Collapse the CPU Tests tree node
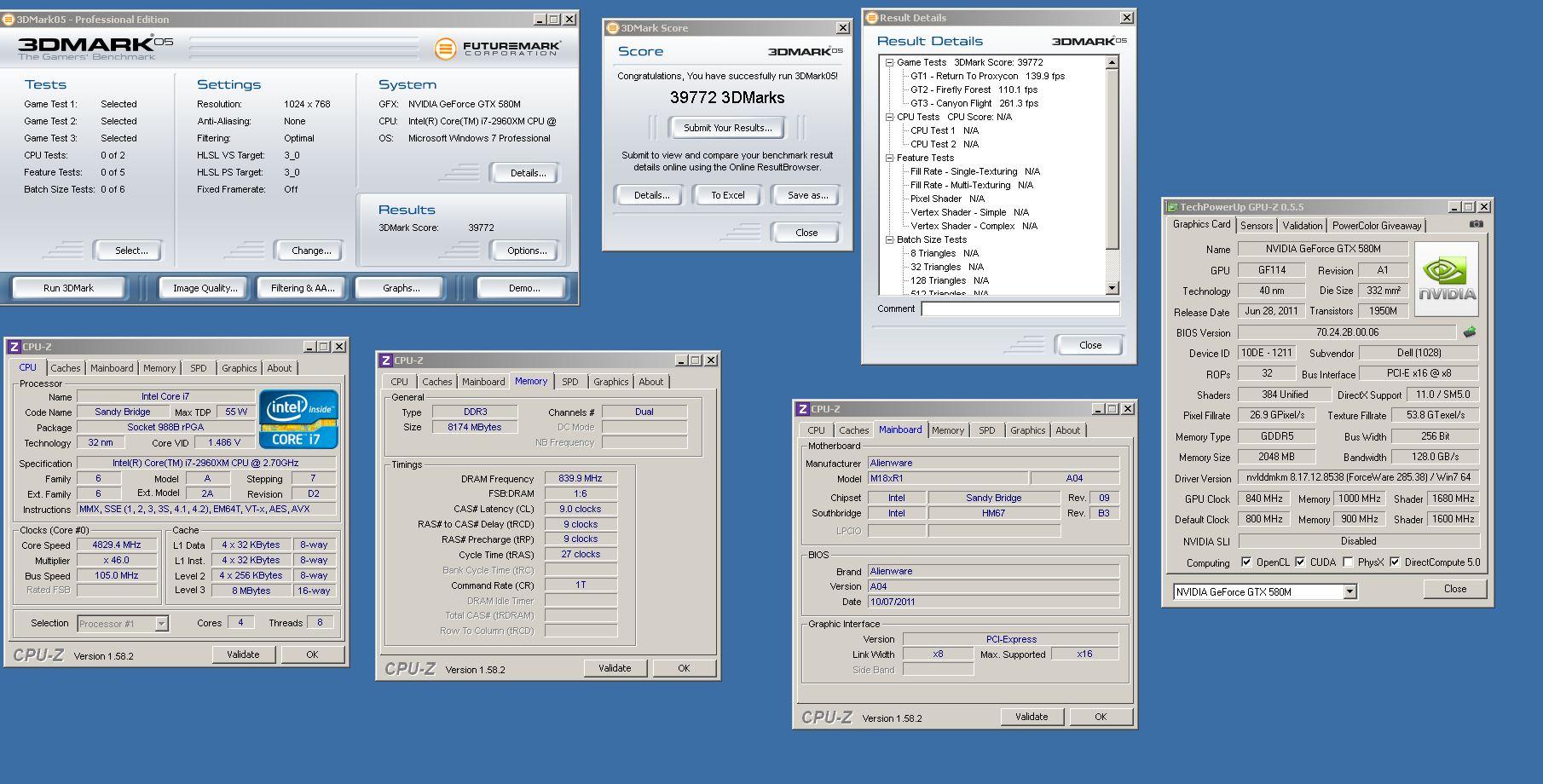Image resolution: width=1543 pixels, height=784 pixels. pos(889,117)
